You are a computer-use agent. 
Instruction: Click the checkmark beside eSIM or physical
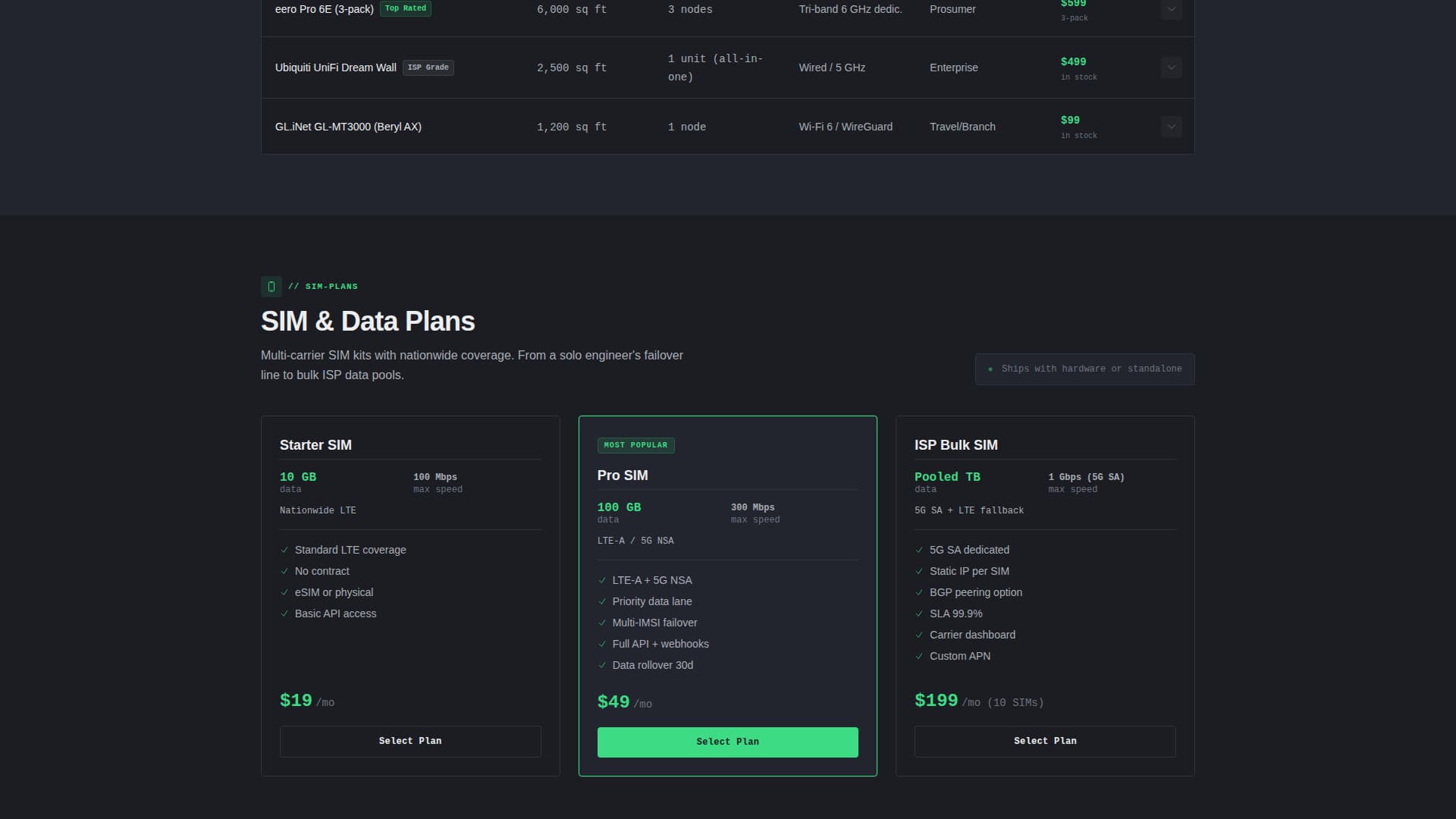click(284, 592)
